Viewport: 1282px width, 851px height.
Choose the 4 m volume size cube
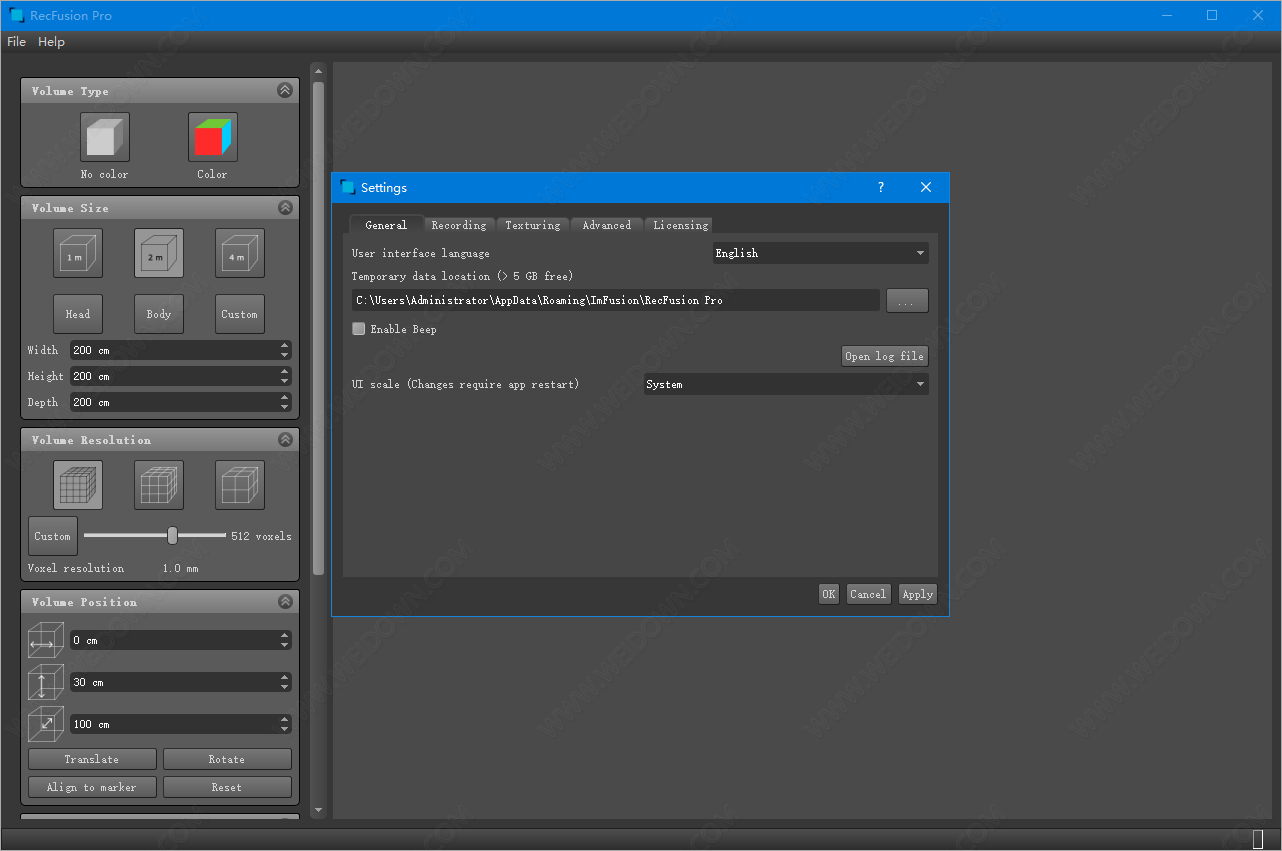[x=240, y=253]
